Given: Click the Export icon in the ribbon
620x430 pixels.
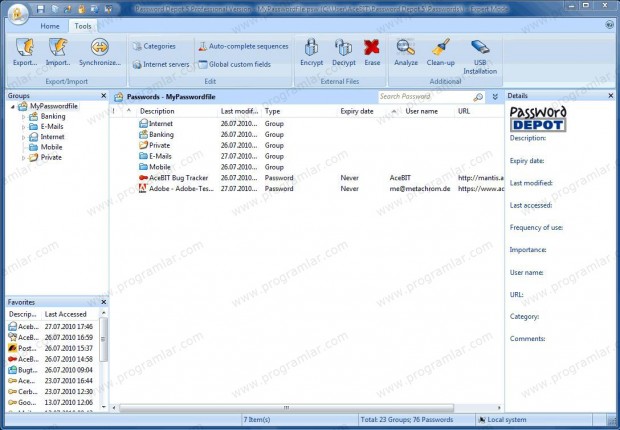Looking at the screenshot, I should (x=25, y=52).
